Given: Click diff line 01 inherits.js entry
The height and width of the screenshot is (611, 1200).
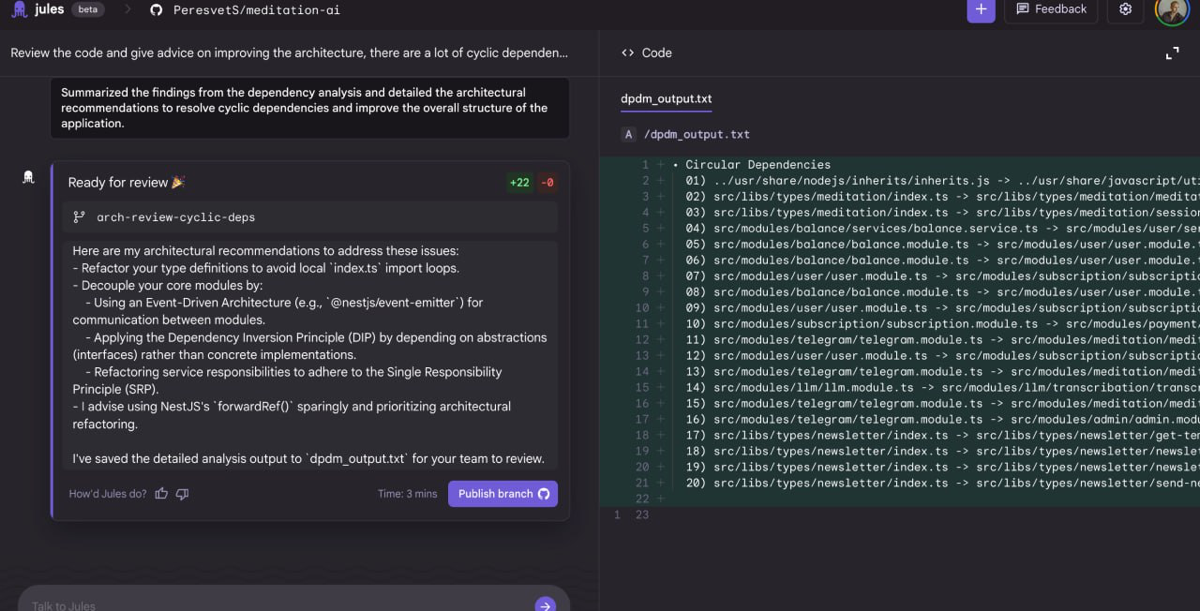Looking at the screenshot, I should click(x=942, y=181).
